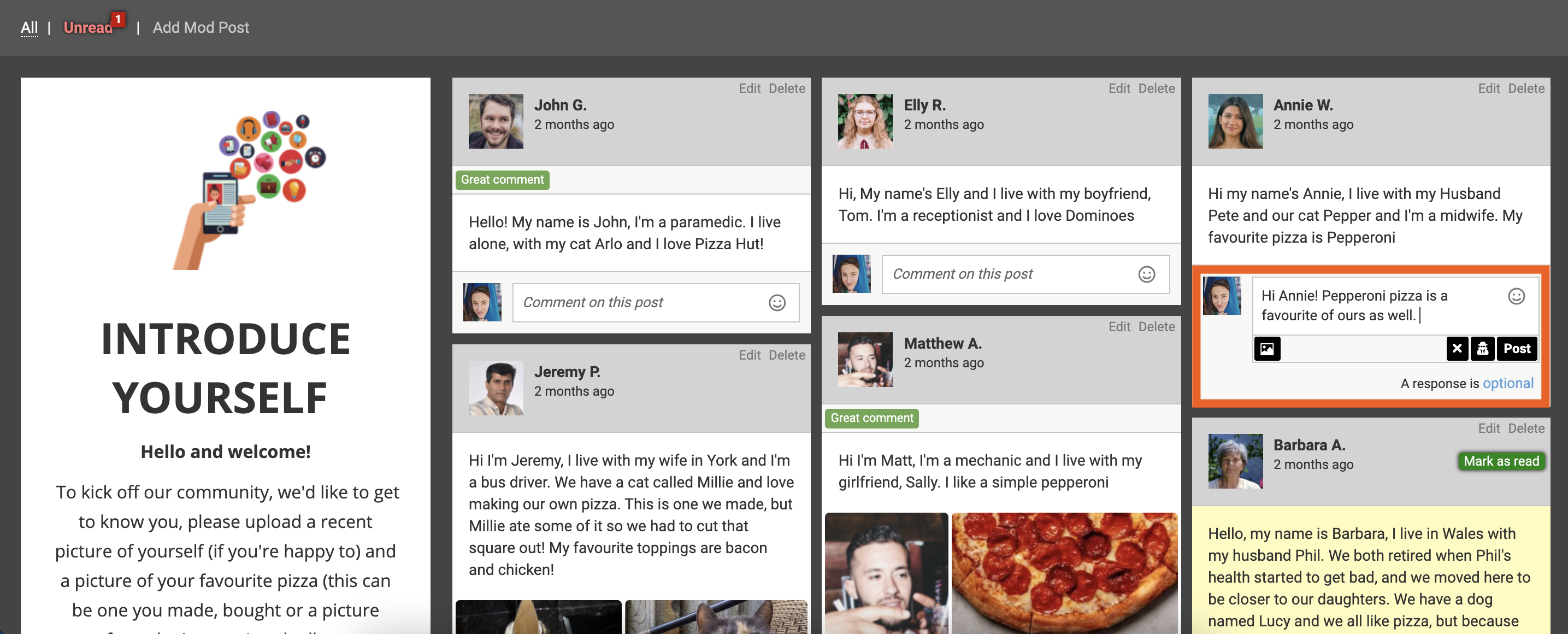Click comment field under Elly R.'s post

pyautogui.click(x=1007, y=275)
